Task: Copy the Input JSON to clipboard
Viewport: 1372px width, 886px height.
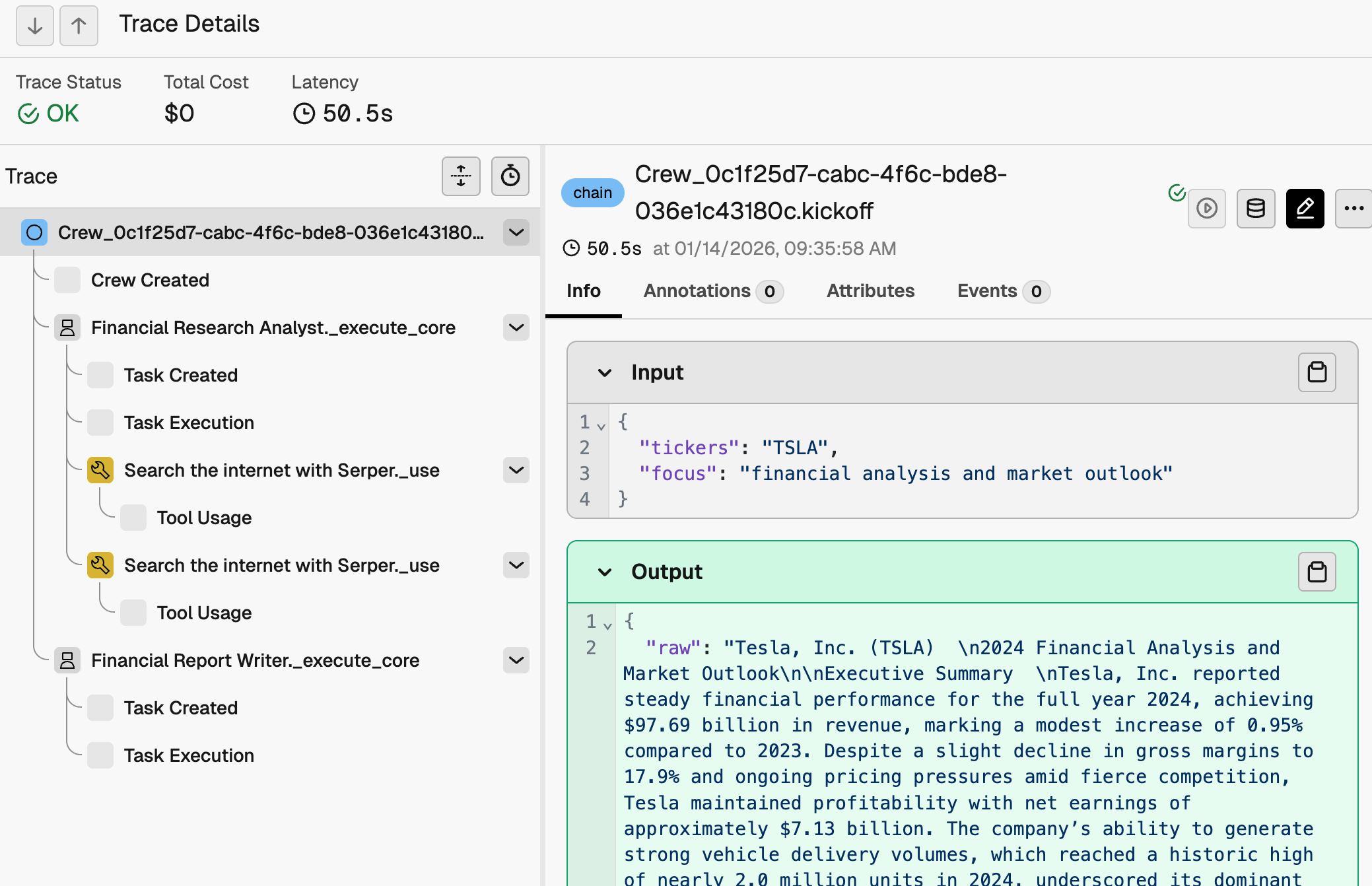Action: point(1317,372)
